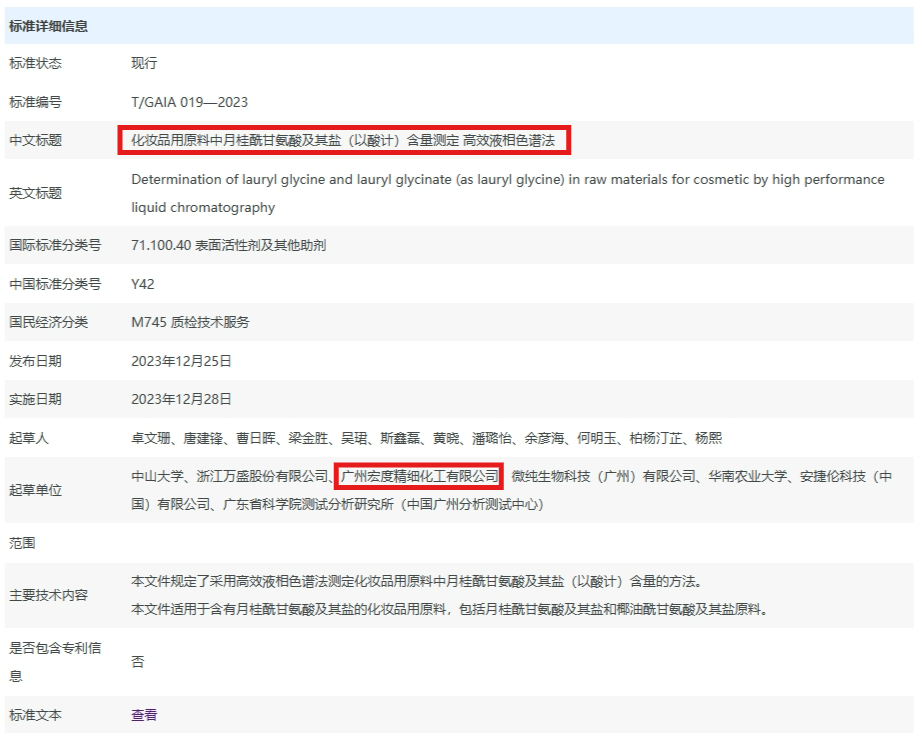Click the English title starting with Determination
The height and width of the screenshot is (746, 922).
pyautogui.click(x=507, y=180)
